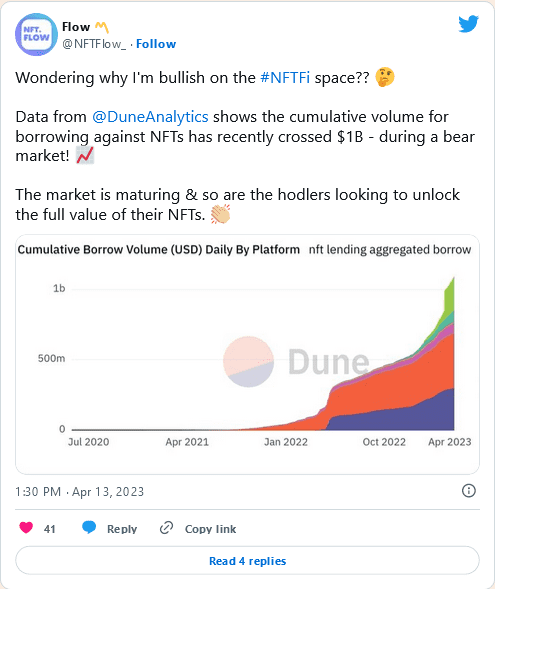Click Read 4 replies button
This screenshot has height=654, width=550.
point(247,561)
